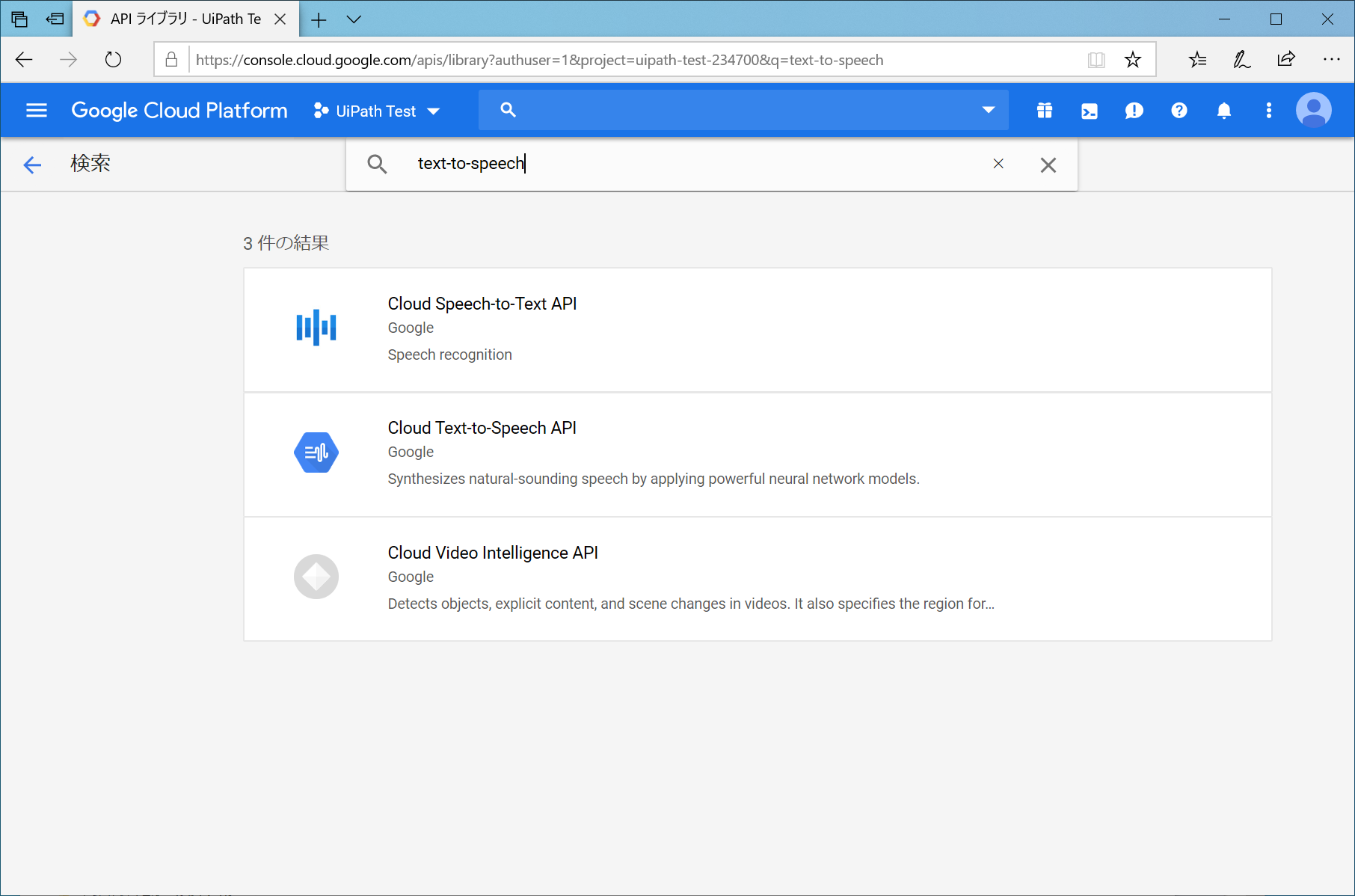
Task: Open browser Settings and more ellipsis
Action: pos(1331,59)
